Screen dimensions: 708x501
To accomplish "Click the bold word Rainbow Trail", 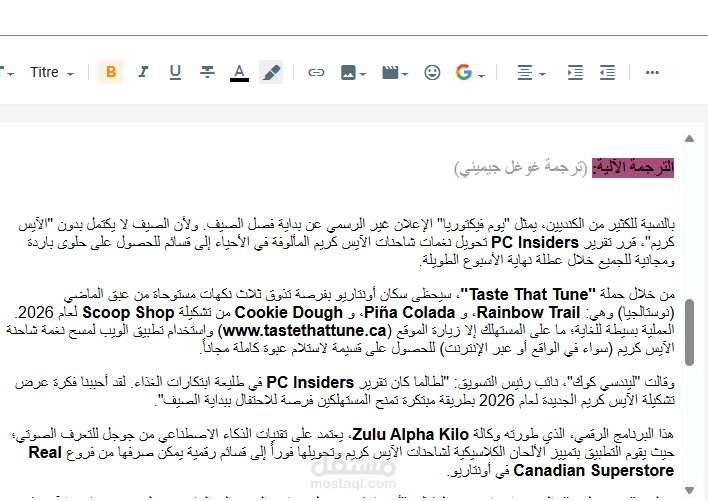I will [528, 312].
